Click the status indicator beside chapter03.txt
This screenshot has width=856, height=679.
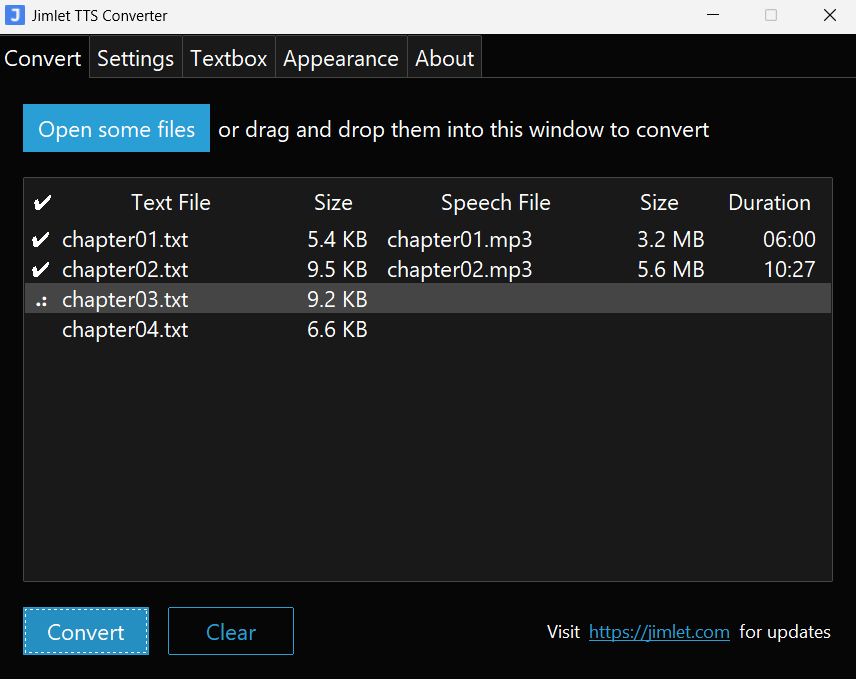coord(40,300)
